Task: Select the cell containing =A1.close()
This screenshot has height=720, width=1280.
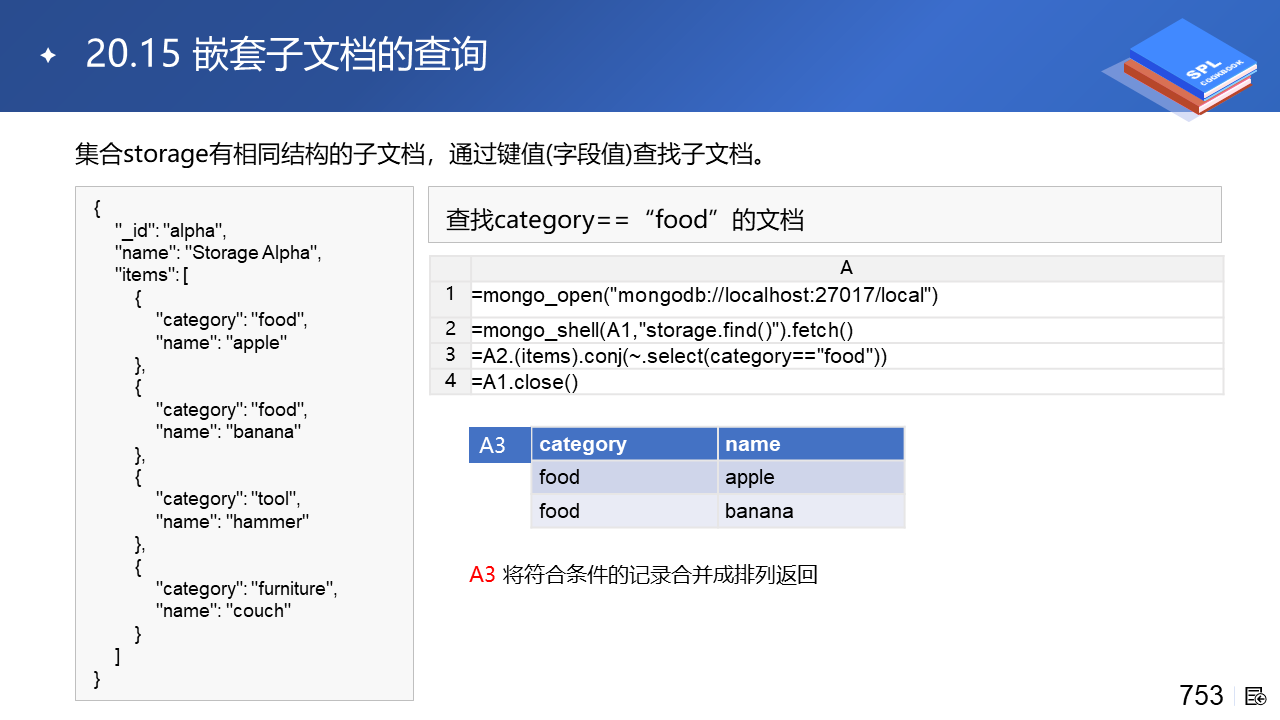Action: click(847, 382)
